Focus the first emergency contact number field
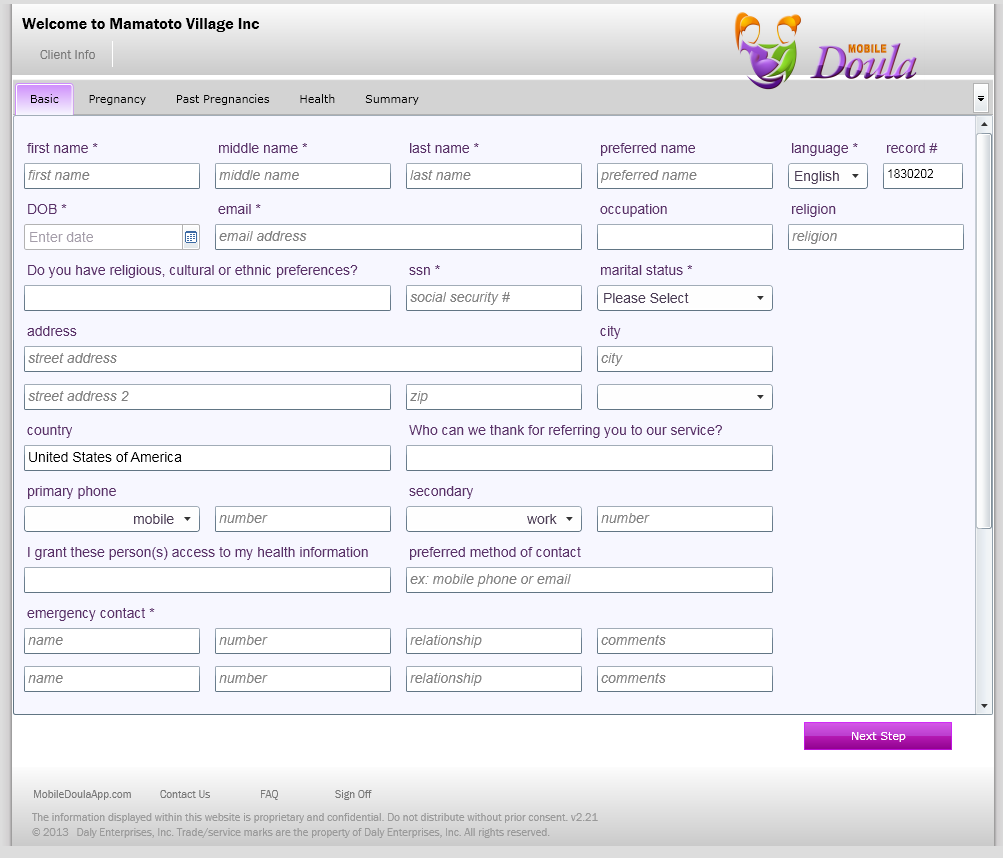1003x858 pixels. (303, 641)
